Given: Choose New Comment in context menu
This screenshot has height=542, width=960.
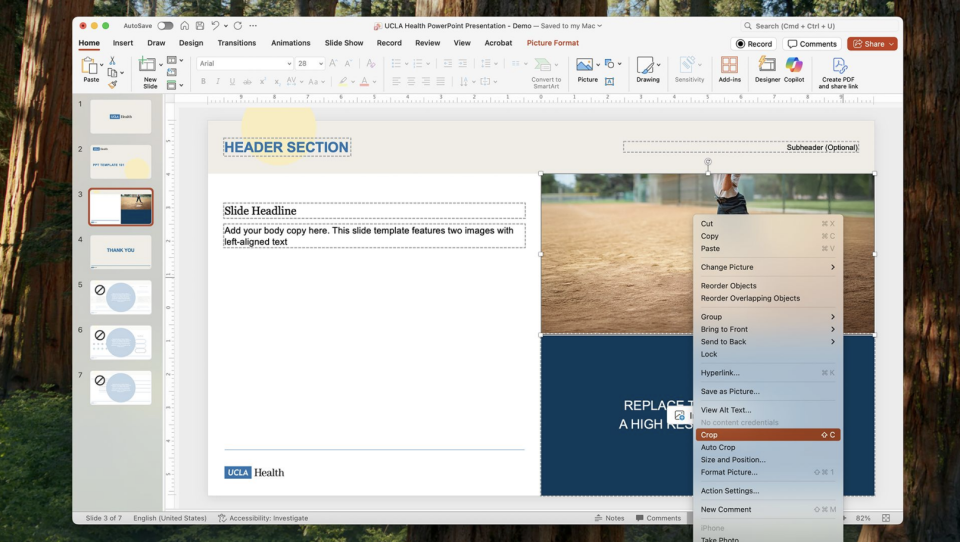Looking at the screenshot, I should [768, 510].
